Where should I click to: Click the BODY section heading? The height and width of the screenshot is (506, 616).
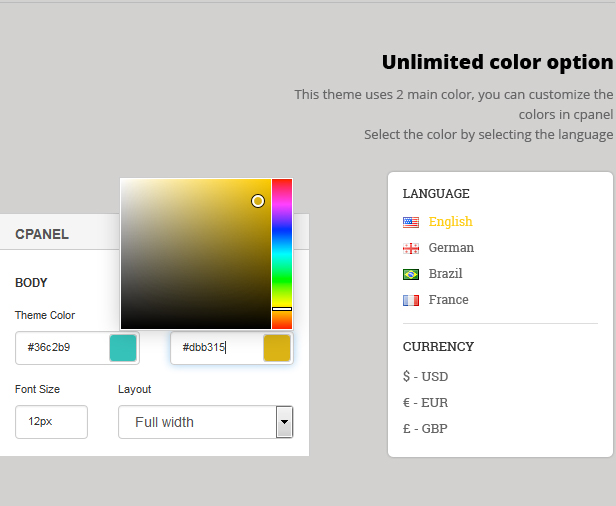tap(31, 283)
